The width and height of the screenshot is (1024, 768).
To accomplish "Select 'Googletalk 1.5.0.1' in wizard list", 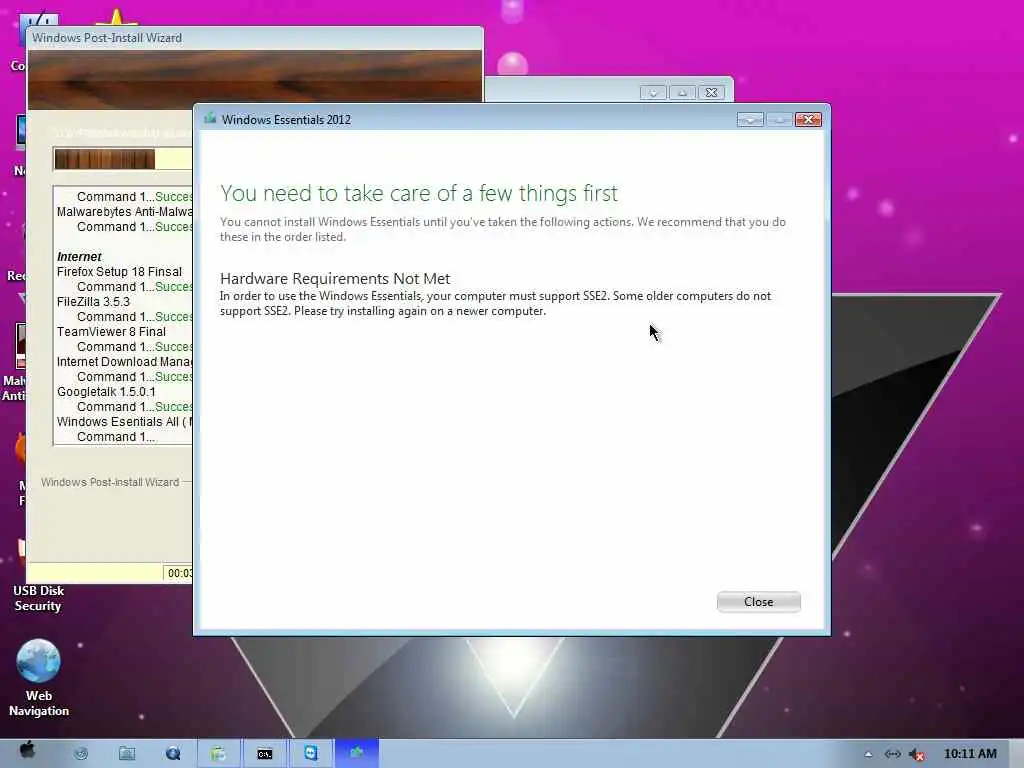I will pos(106,392).
